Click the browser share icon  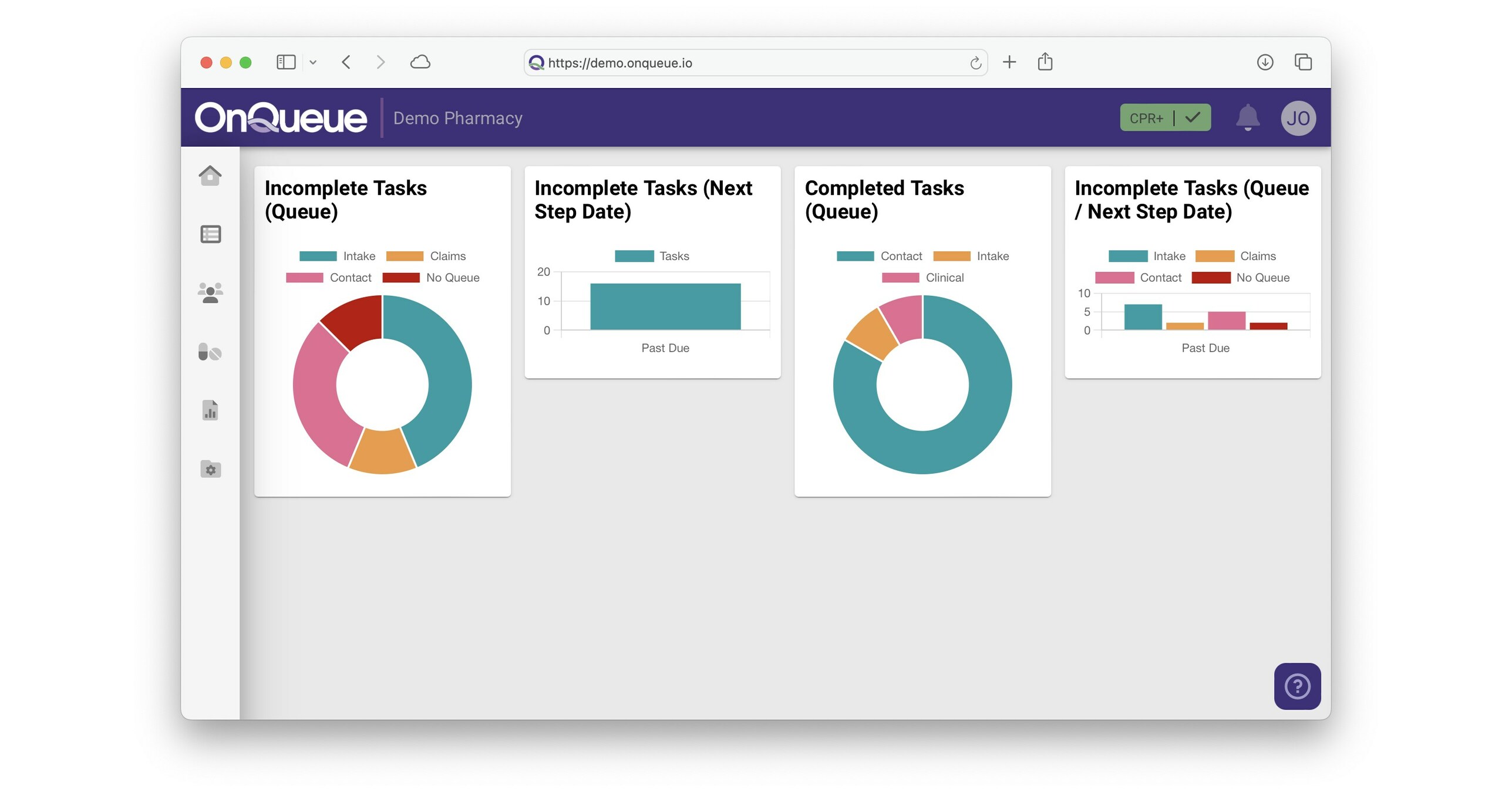click(x=1045, y=62)
